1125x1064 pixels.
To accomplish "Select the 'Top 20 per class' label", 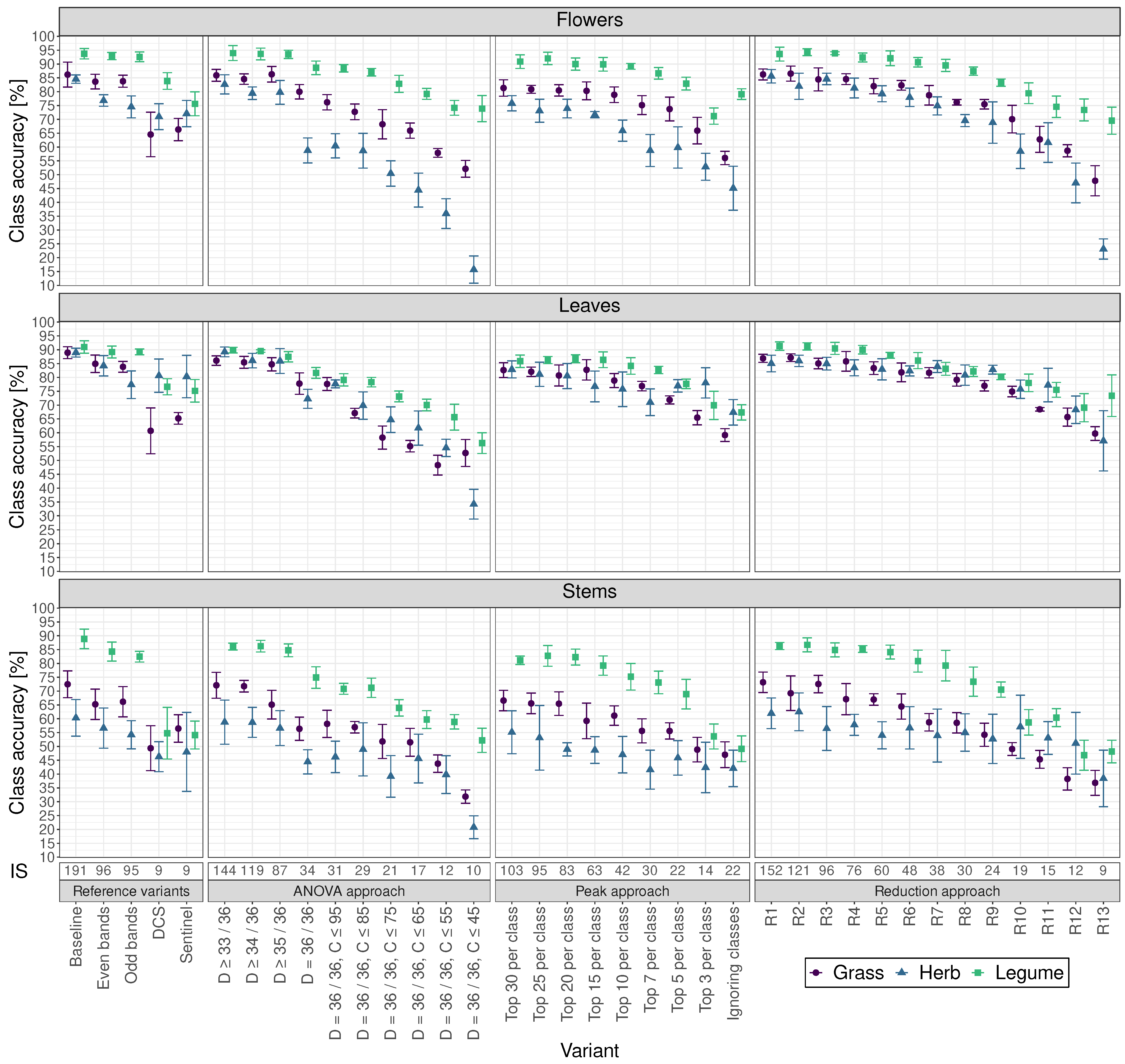I will [x=567, y=964].
